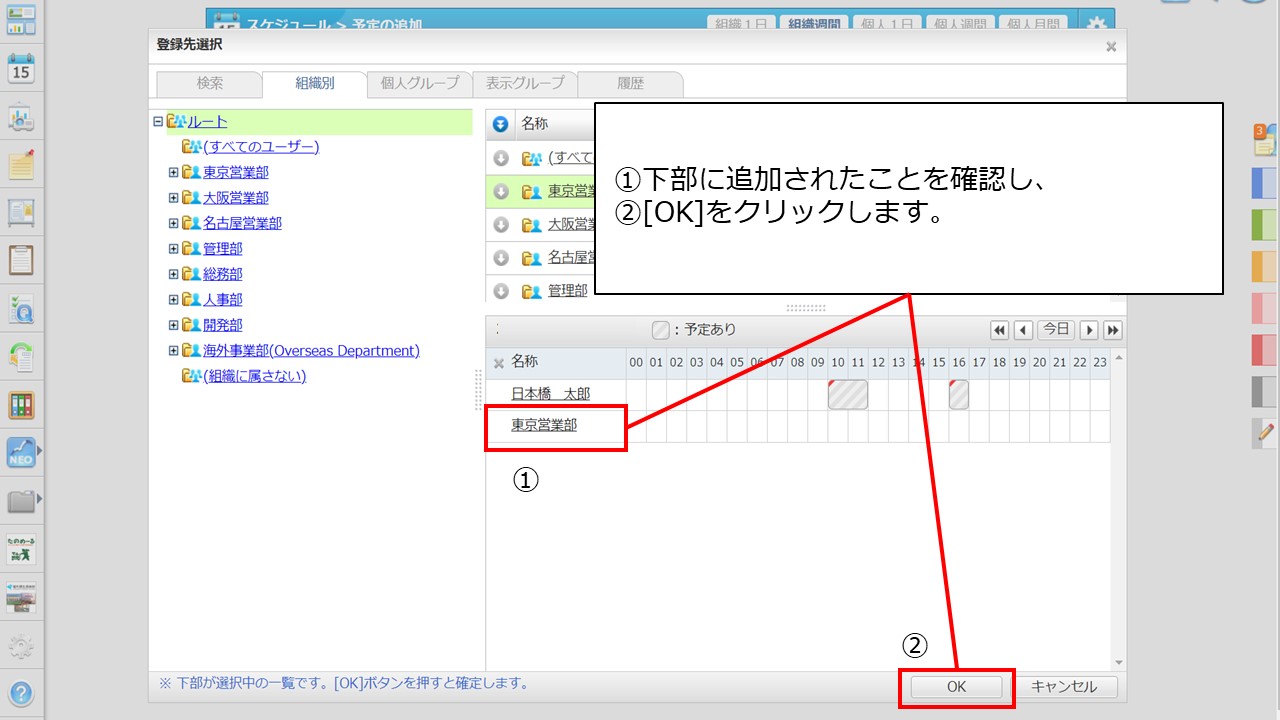Click the clipboard icon in the left sidebar
Image resolution: width=1280 pixels, height=720 pixels.
pos(21,259)
